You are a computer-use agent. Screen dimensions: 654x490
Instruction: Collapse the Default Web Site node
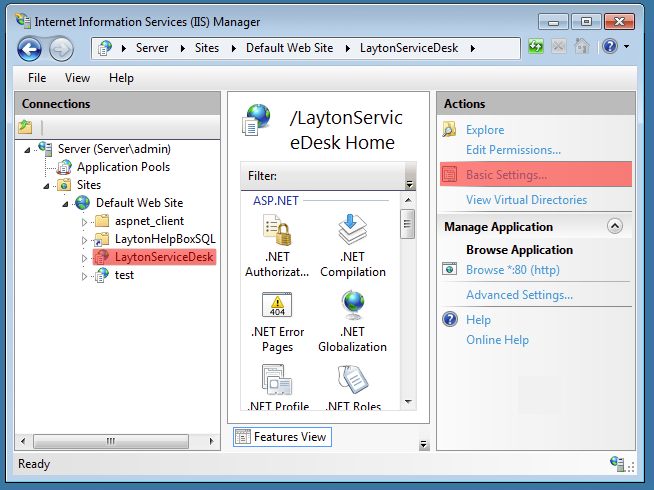click(x=65, y=204)
